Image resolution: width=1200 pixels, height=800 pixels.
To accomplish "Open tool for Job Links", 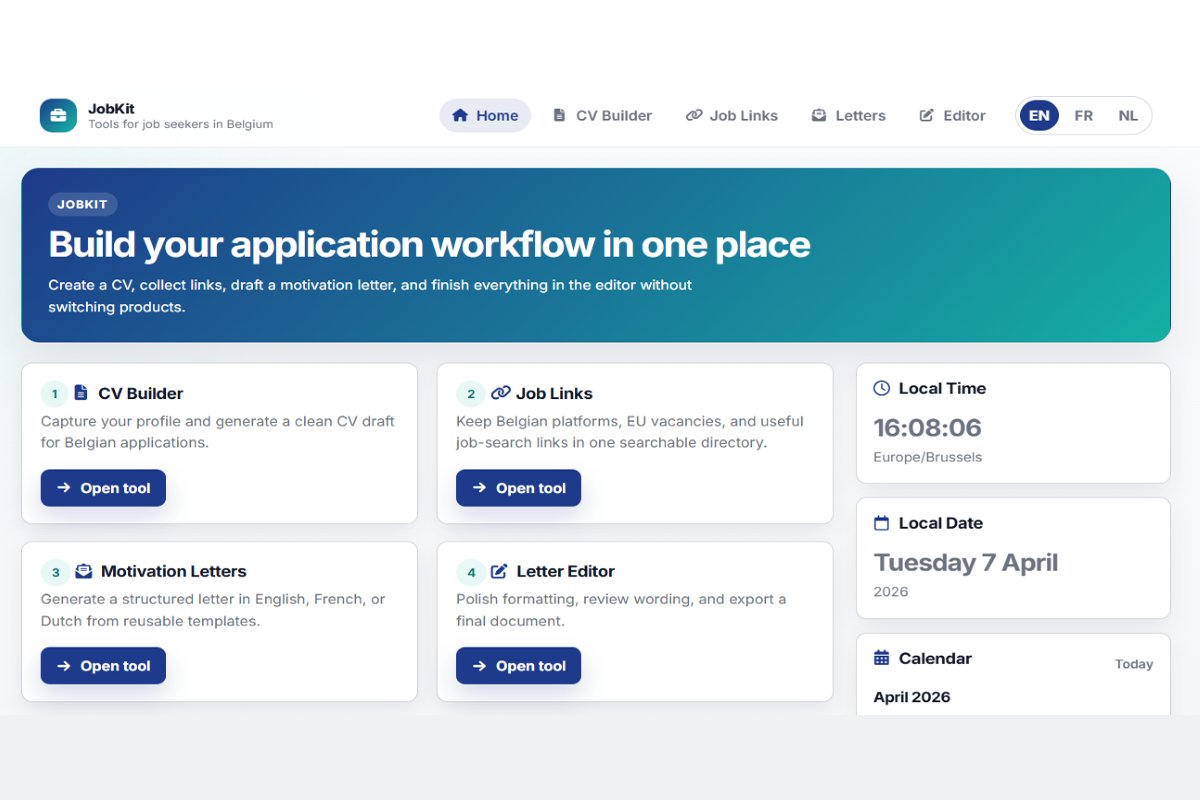I will pyautogui.click(x=518, y=488).
